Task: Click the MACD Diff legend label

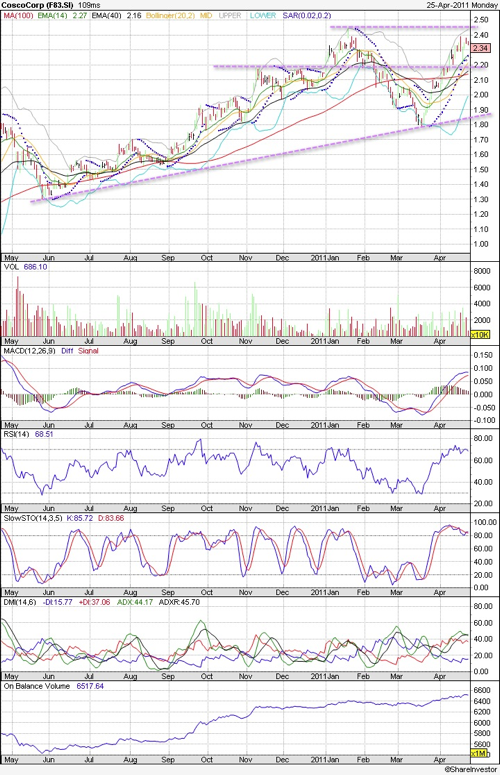Action: [67, 351]
